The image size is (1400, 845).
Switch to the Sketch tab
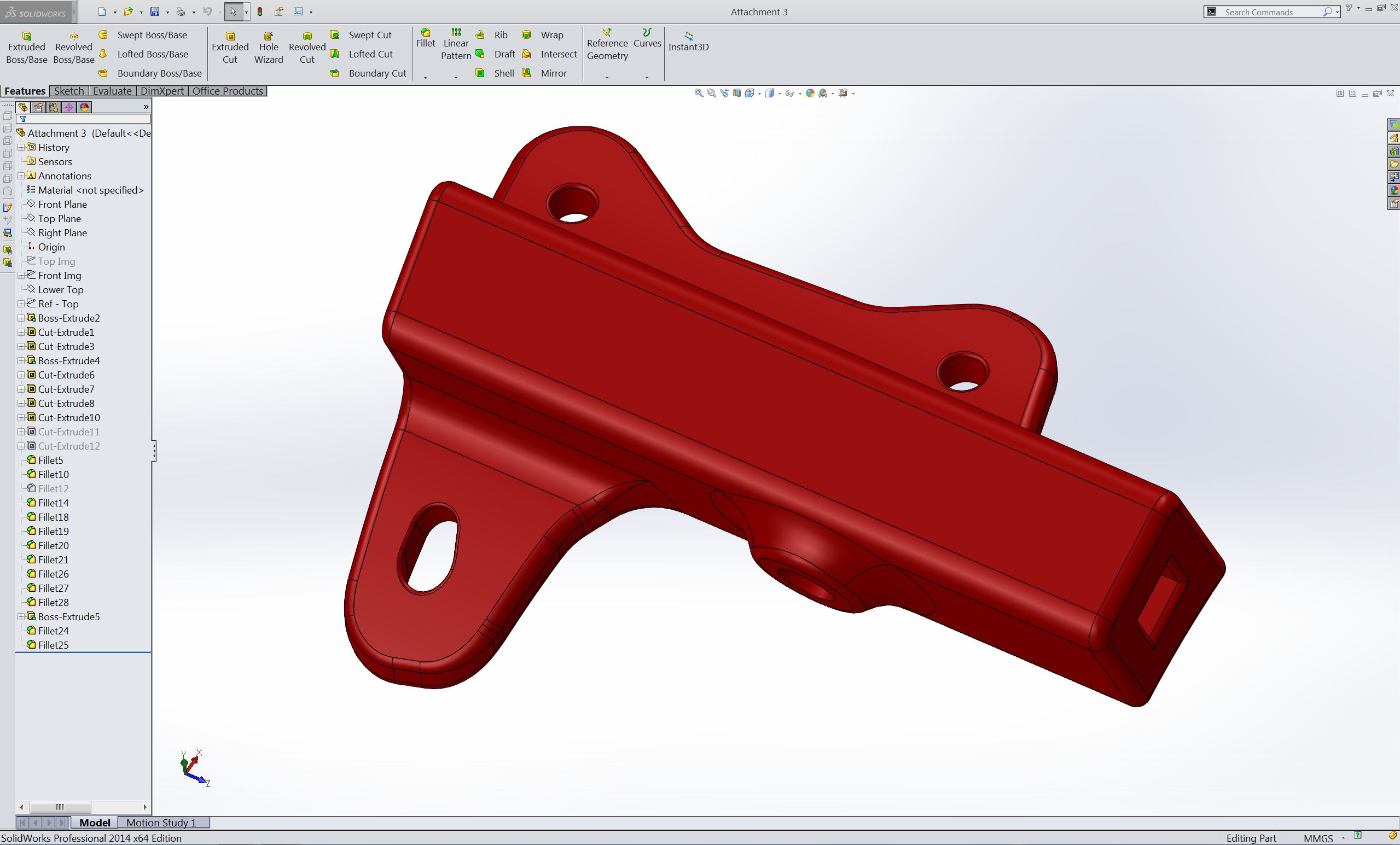(x=69, y=91)
